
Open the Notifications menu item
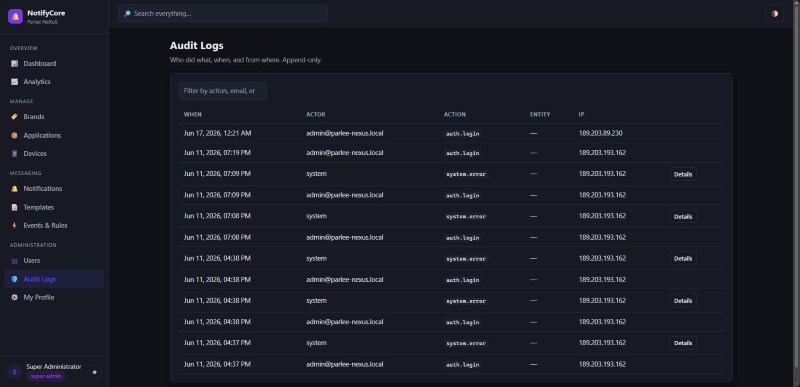[x=54, y=189]
